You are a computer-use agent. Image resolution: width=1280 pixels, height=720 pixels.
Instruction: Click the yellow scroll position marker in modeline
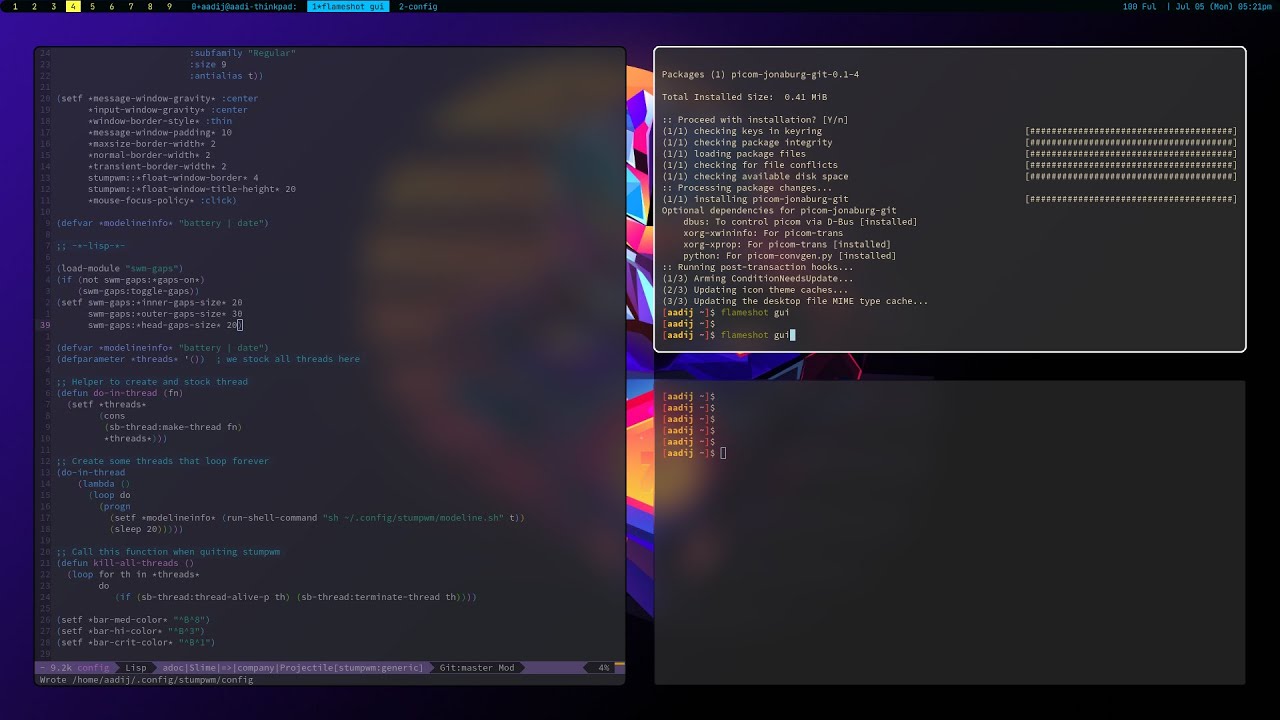click(x=620, y=663)
